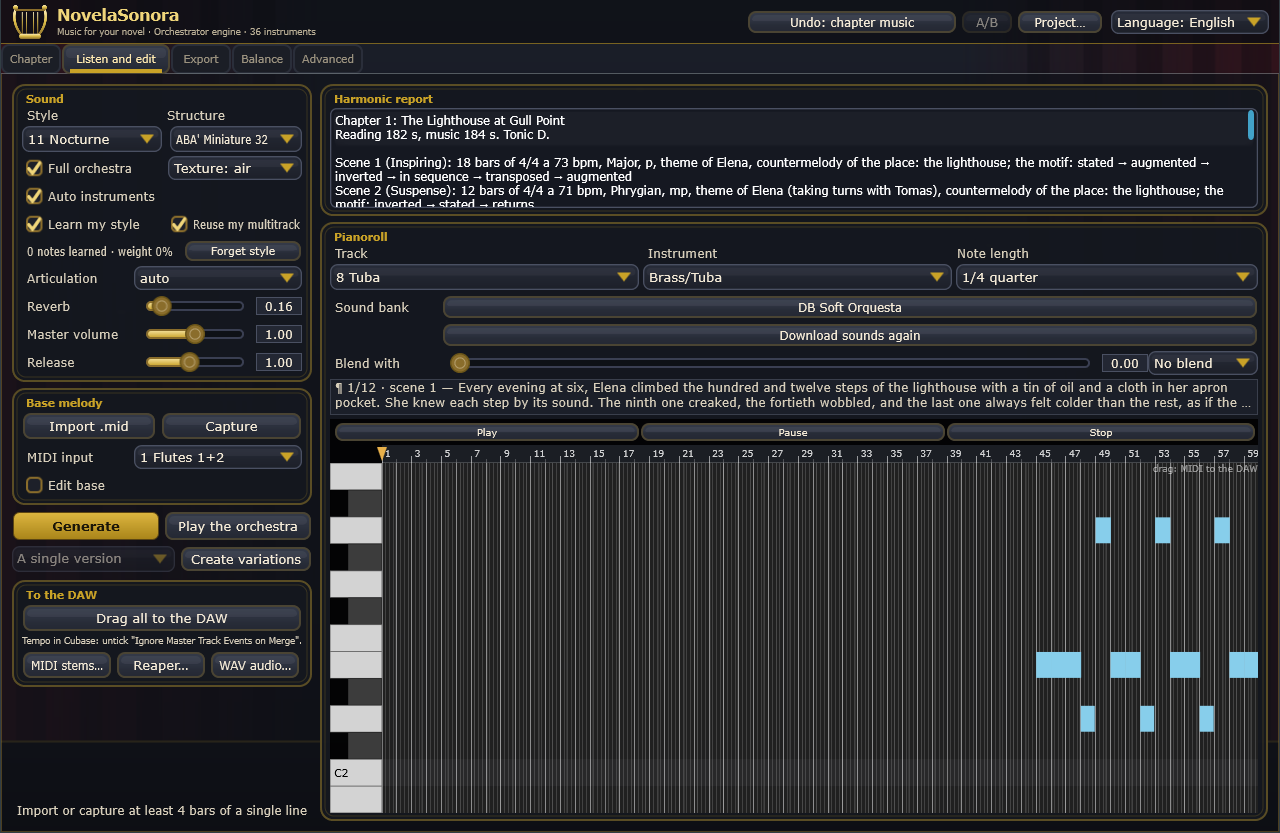This screenshot has width=1280, height=833.
Task: Click Download sounds again button
Action: [x=850, y=335]
